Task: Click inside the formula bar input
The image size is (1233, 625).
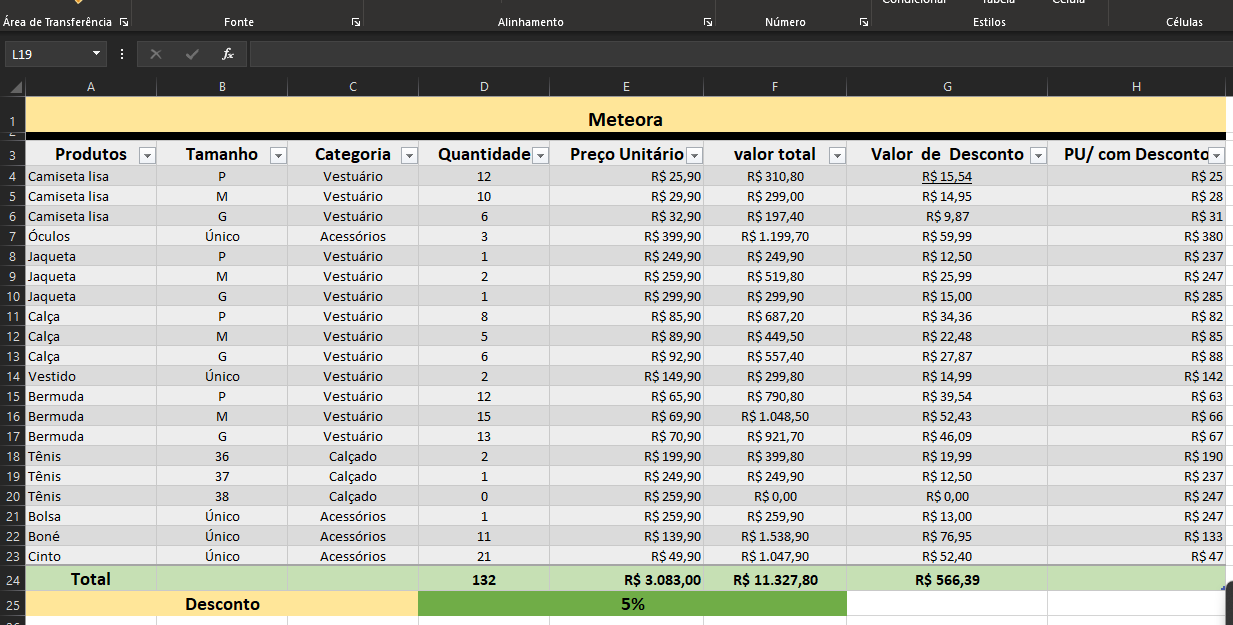Action: [x=740, y=54]
